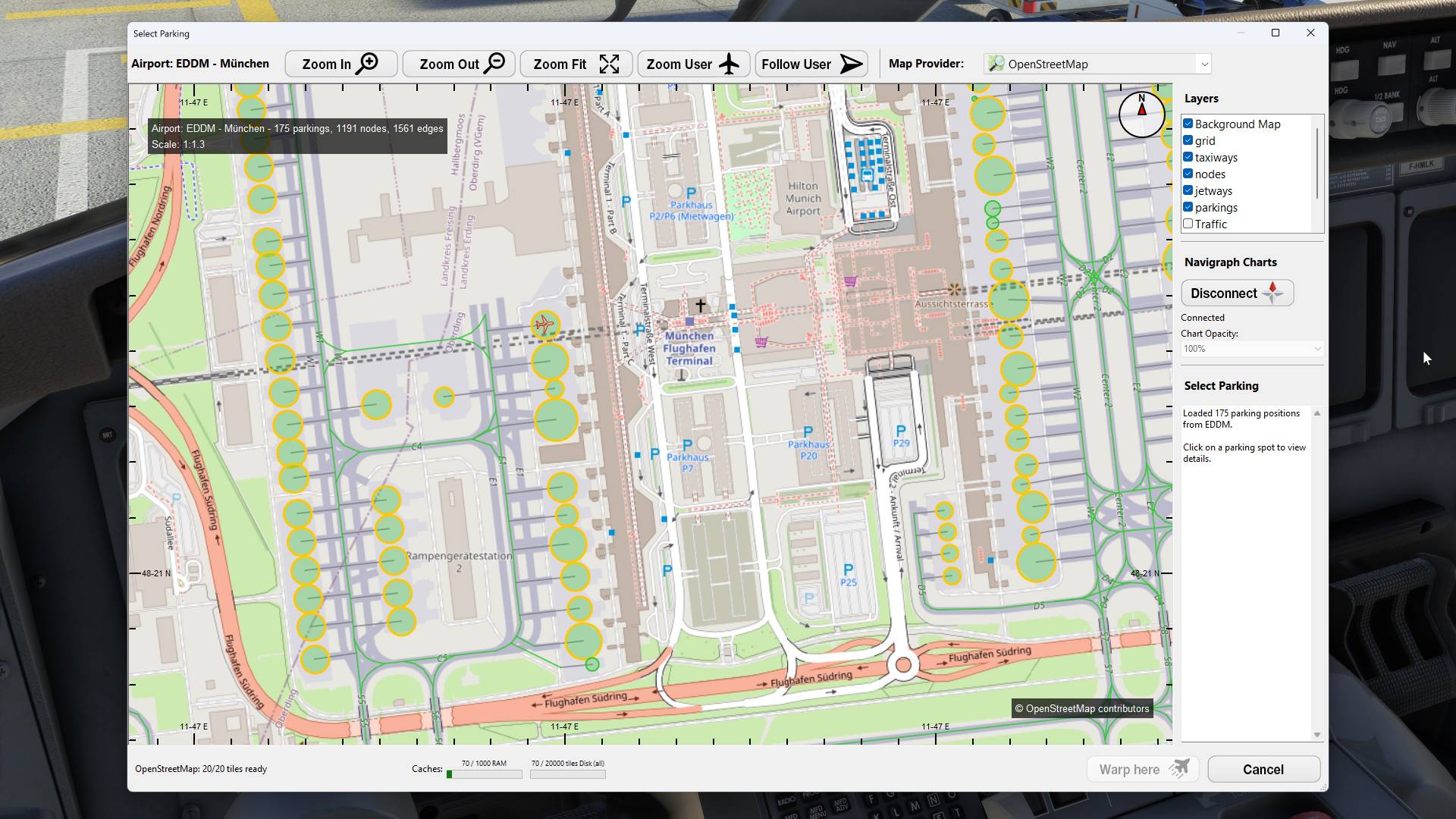Click the north compass indicator on map
1456x819 pixels.
[1141, 114]
